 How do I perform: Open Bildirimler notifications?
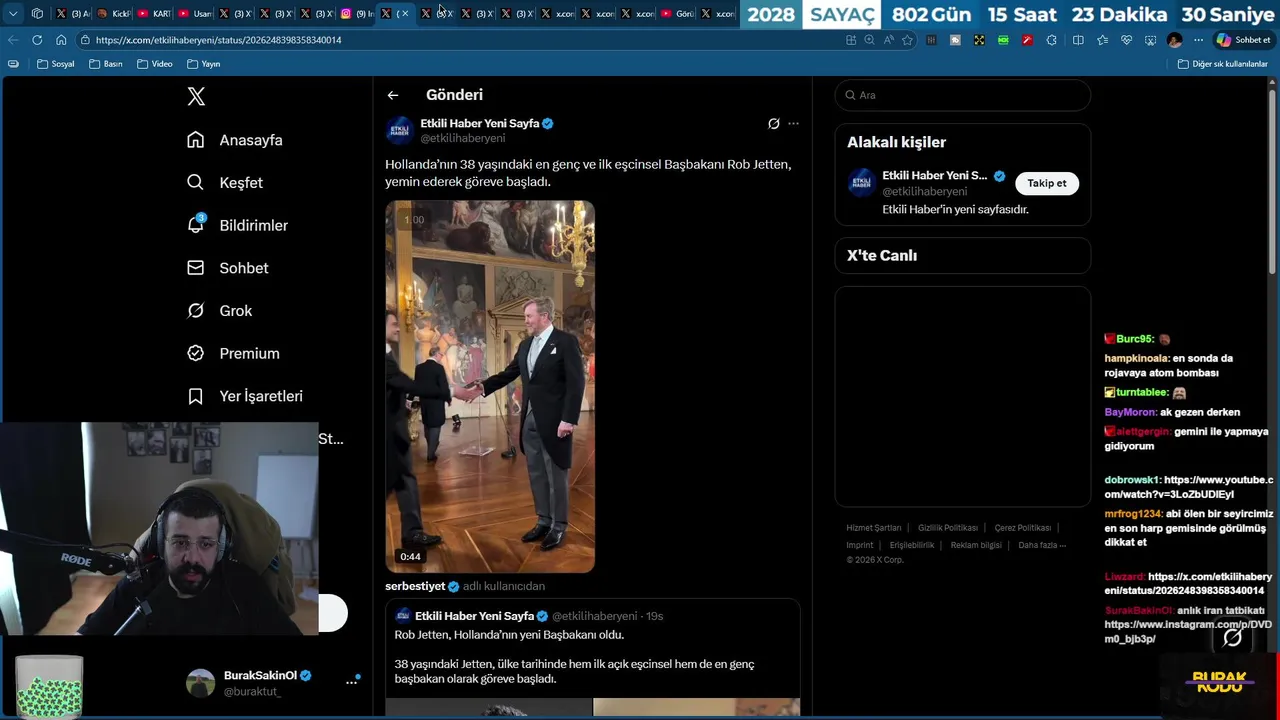237,225
